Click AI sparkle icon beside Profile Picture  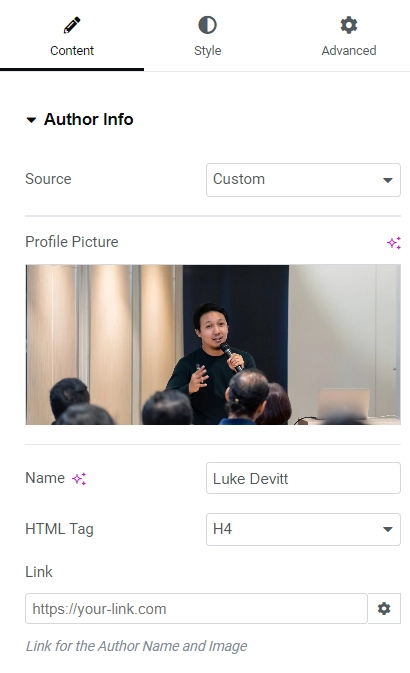[x=394, y=243]
